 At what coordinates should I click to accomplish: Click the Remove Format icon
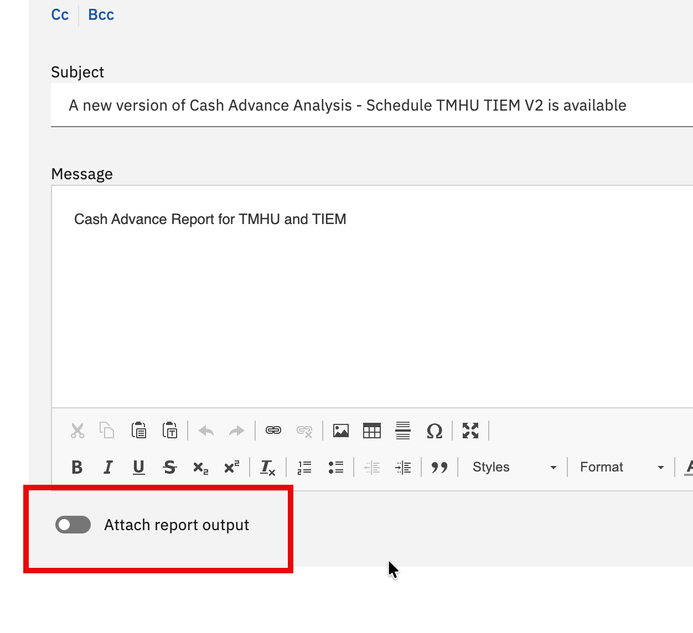click(267, 467)
